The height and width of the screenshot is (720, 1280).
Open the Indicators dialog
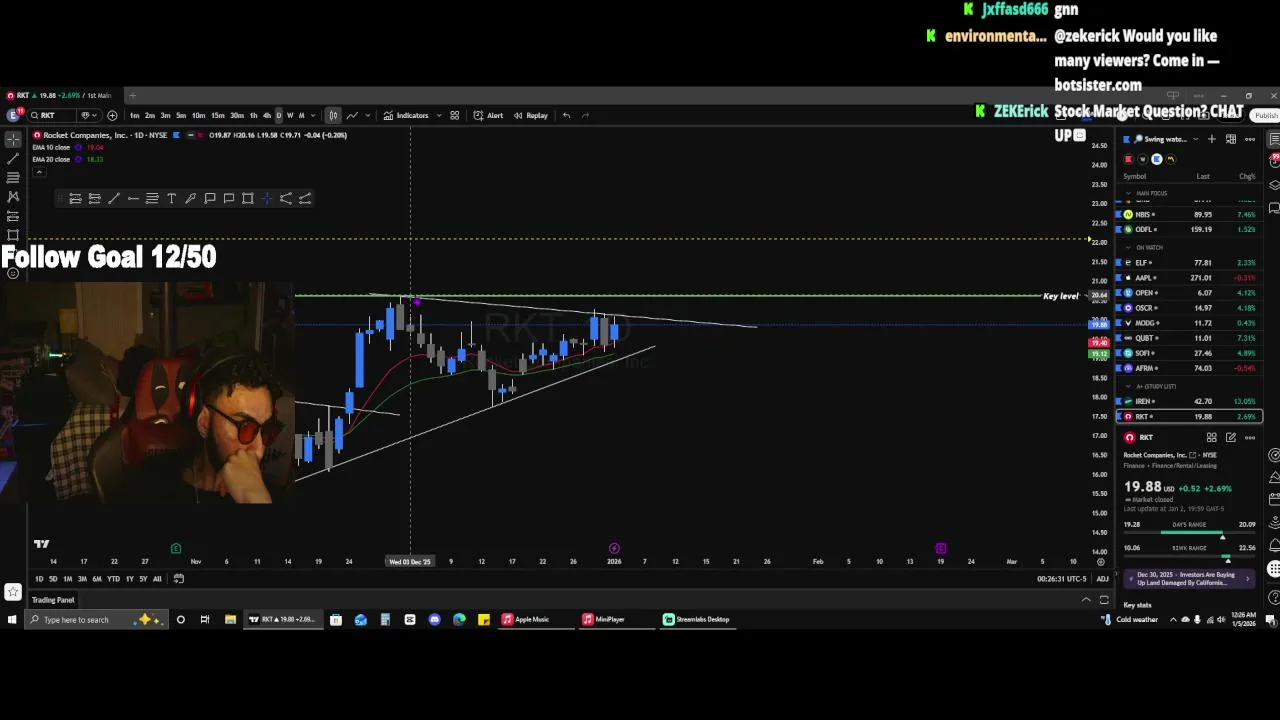pyautogui.click(x=406, y=115)
